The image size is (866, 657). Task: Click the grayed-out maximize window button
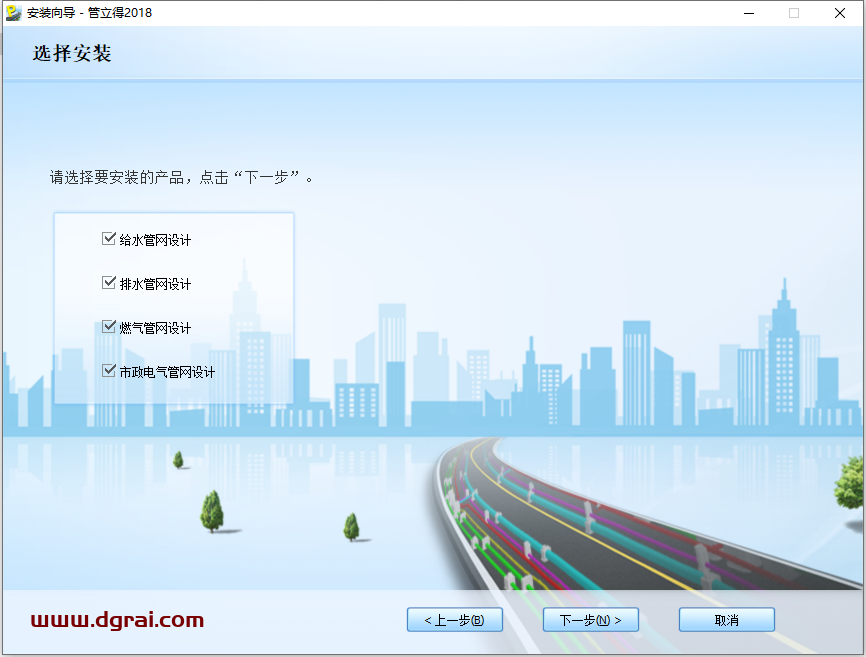(794, 13)
